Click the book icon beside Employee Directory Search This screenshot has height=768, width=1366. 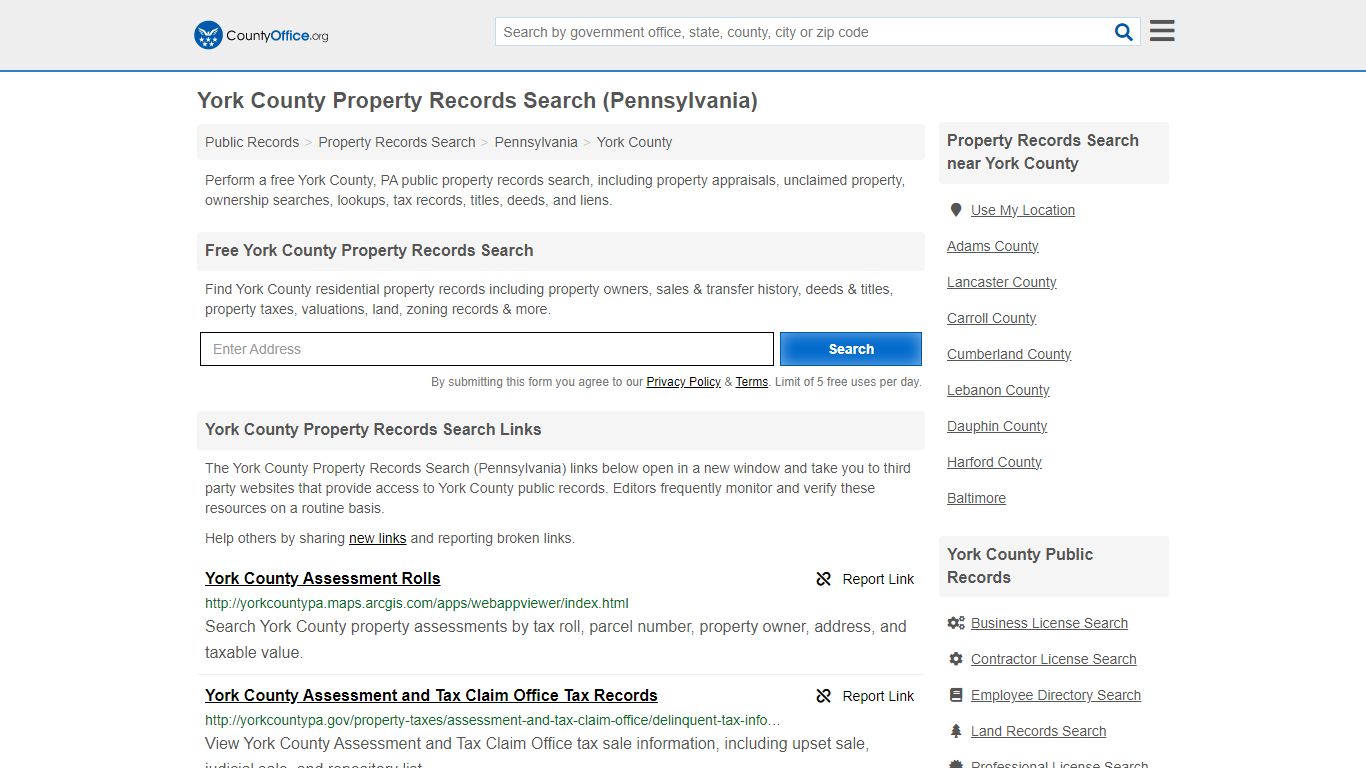click(956, 695)
